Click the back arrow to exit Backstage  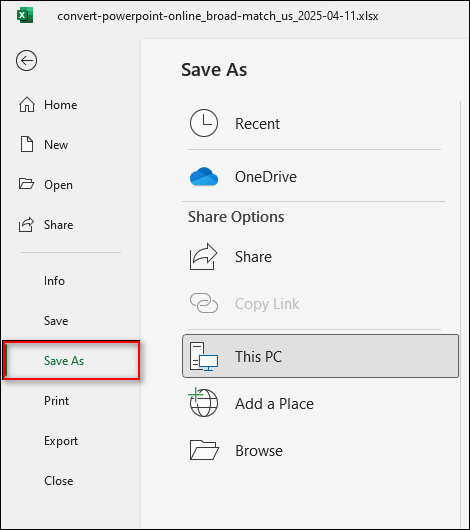point(26,61)
